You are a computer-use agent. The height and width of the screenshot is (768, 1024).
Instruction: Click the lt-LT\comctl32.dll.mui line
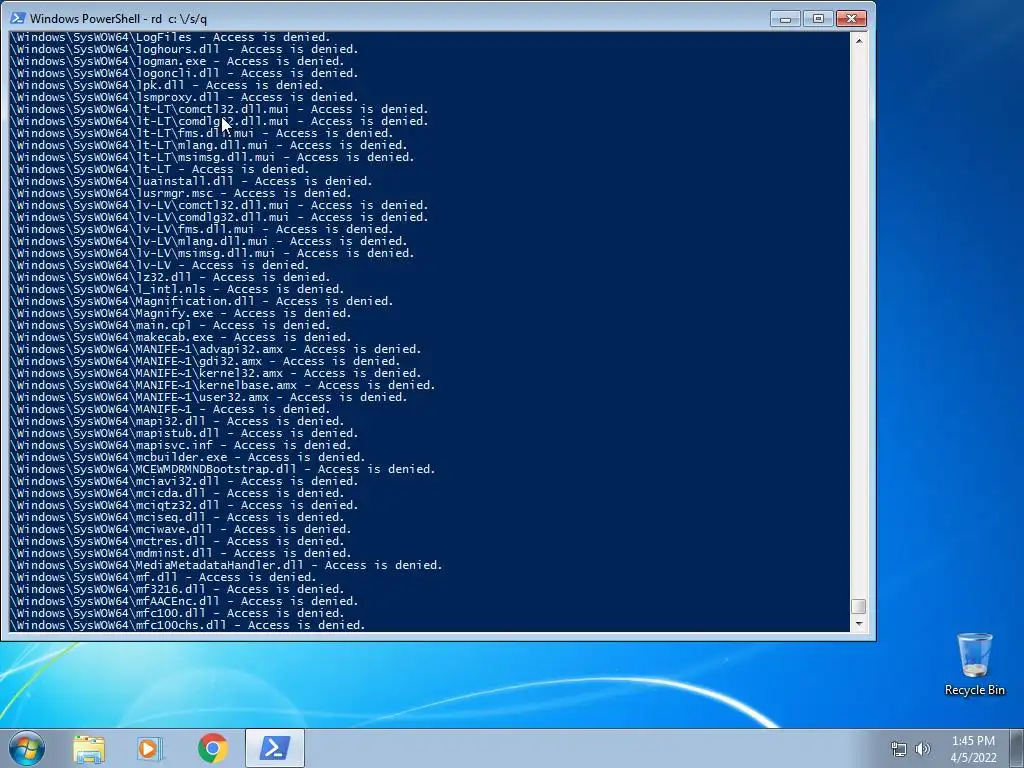pyautogui.click(x=219, y=109)
